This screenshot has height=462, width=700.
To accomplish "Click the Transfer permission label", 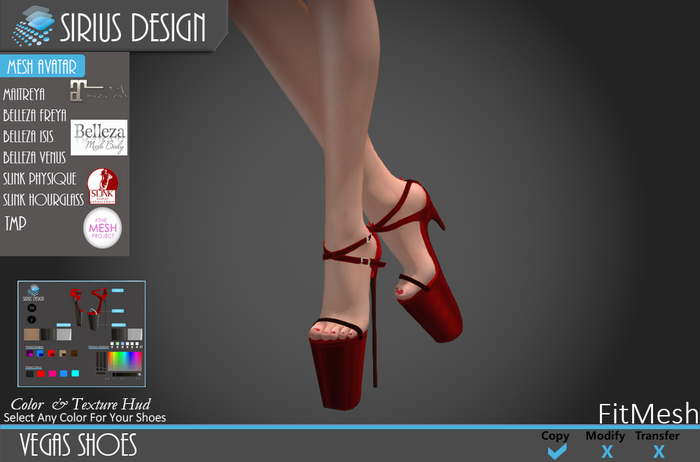I will click(x=657, y=435).
